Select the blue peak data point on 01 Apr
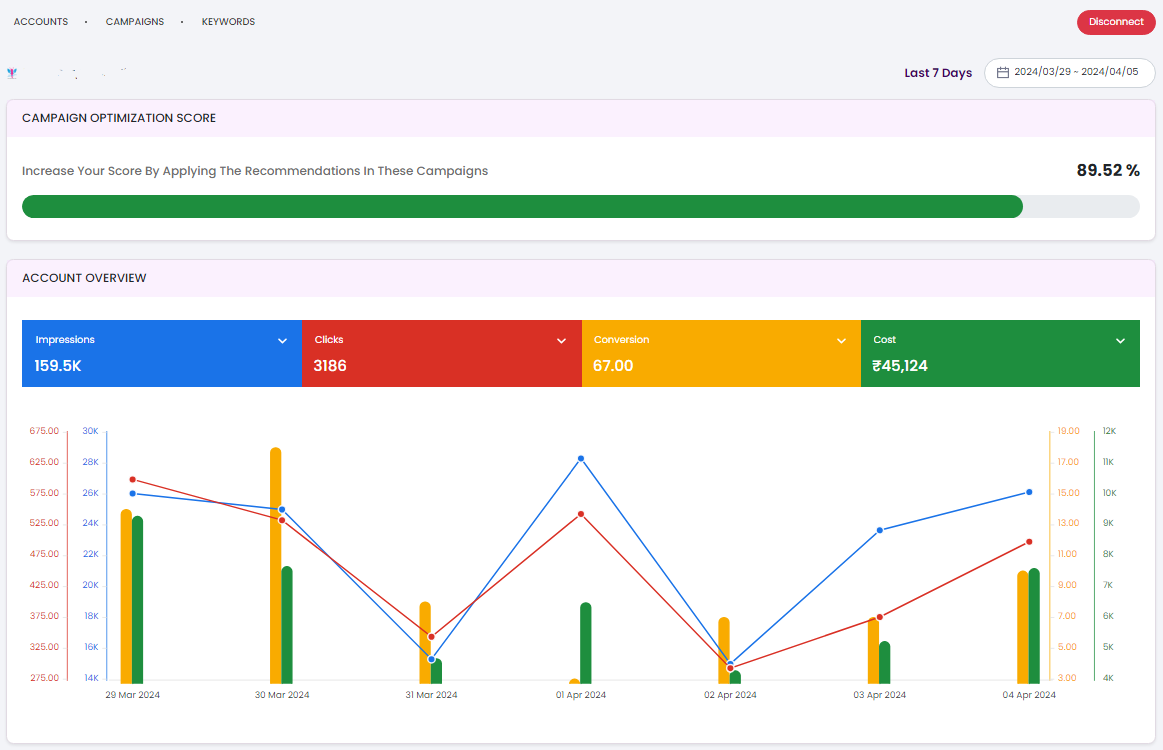The height and width of the screenshot is (750, 1163). pos(581,460)
